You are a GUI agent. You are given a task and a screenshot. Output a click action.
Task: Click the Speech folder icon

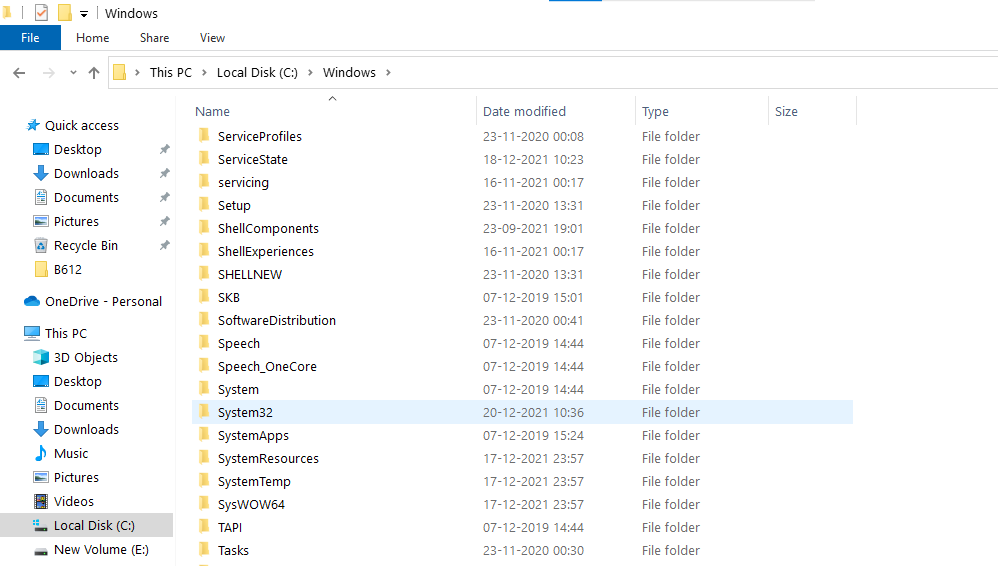(204, 343)
